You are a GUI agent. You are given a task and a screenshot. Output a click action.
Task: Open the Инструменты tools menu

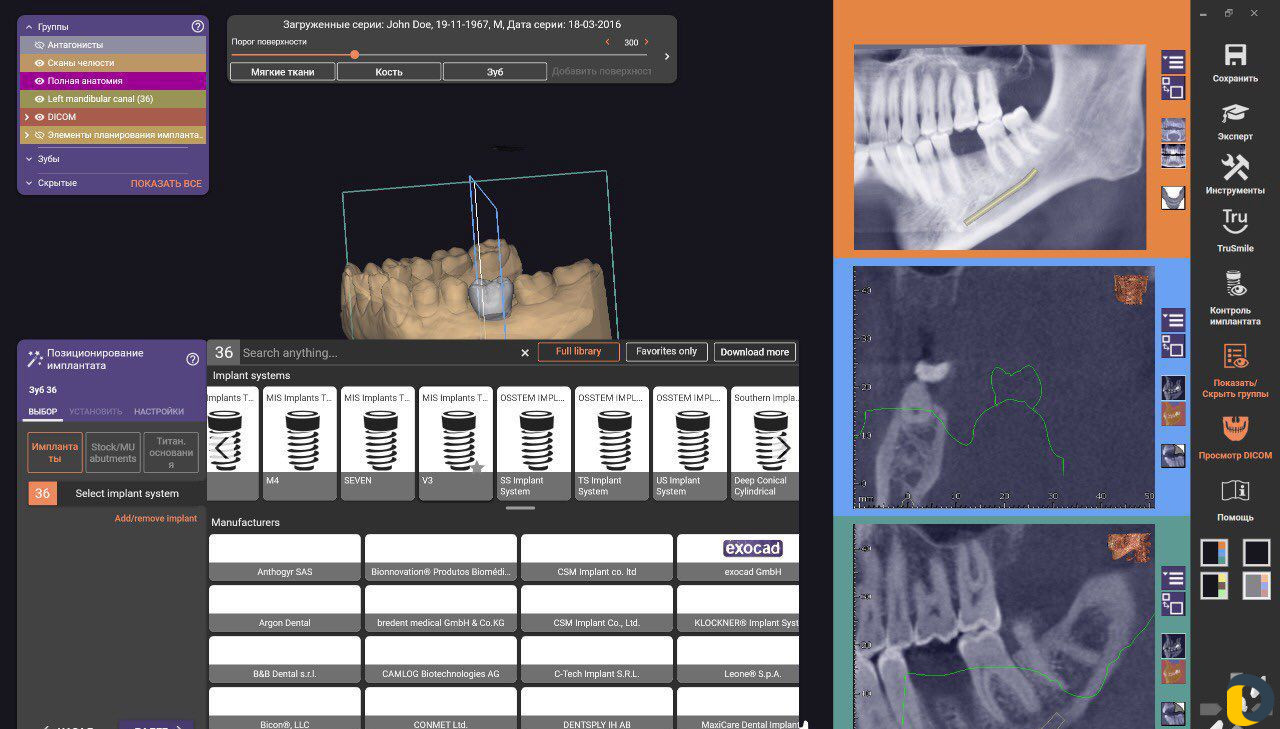point(1235,167)
